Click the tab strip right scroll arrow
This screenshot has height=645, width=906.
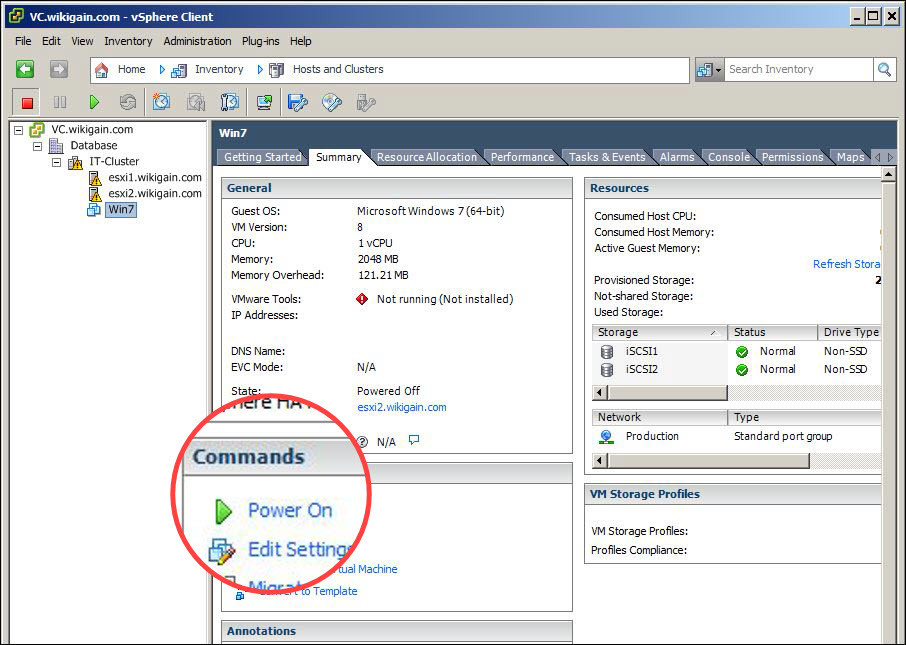coord(890,157)
